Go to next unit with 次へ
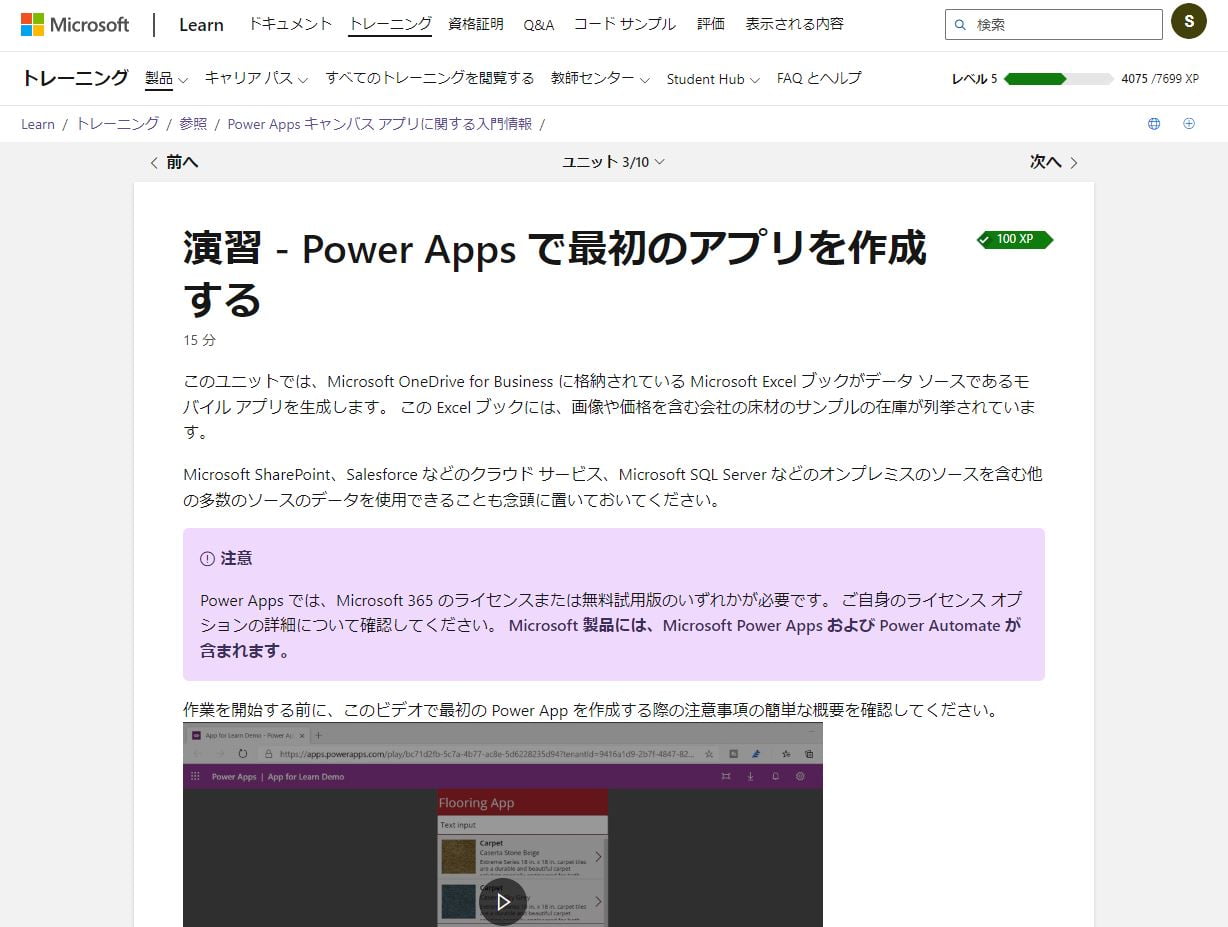This screenshot has height=927, width=1228. [x=1053, y=162]
